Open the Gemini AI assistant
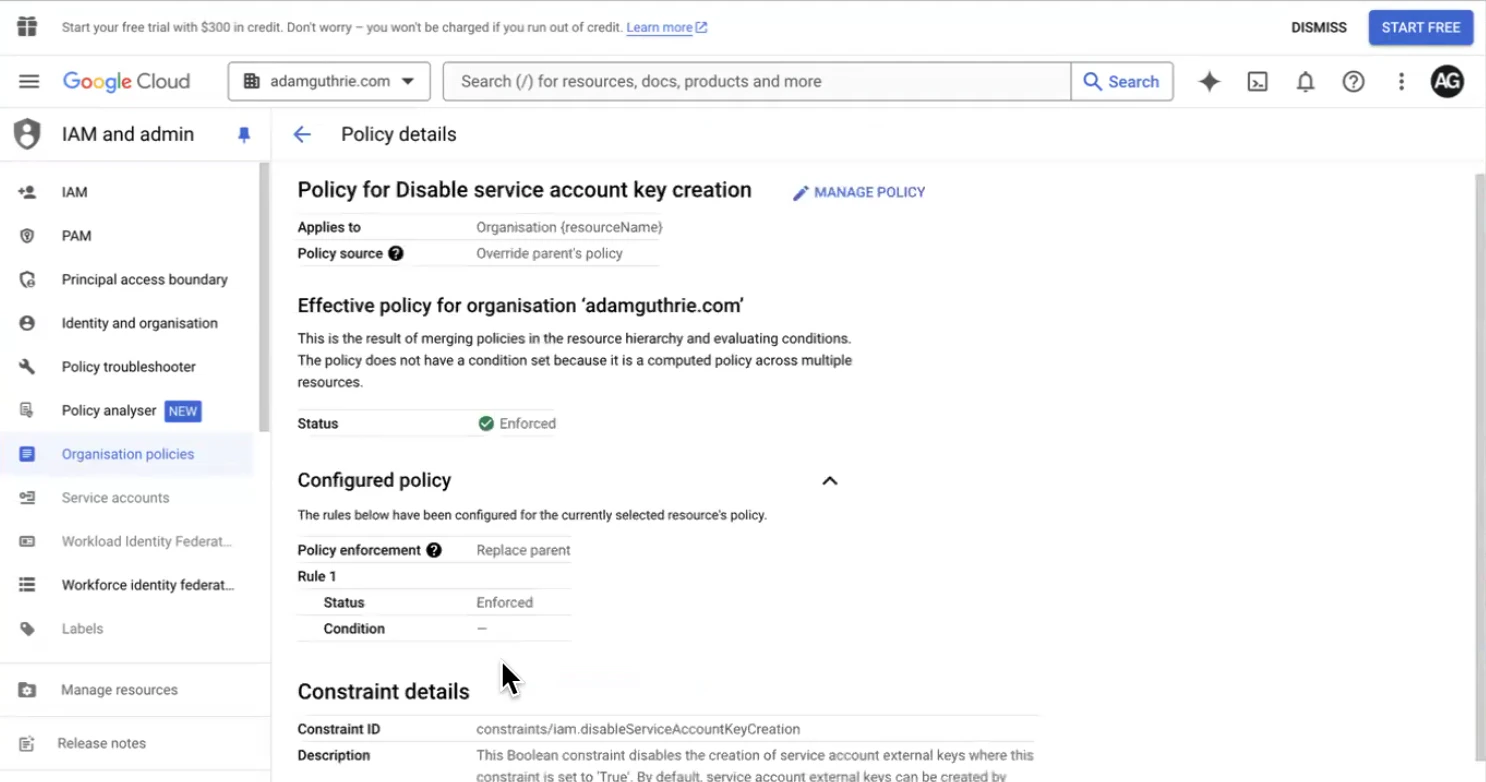Screen dimensions: 1486x782 1209,81
